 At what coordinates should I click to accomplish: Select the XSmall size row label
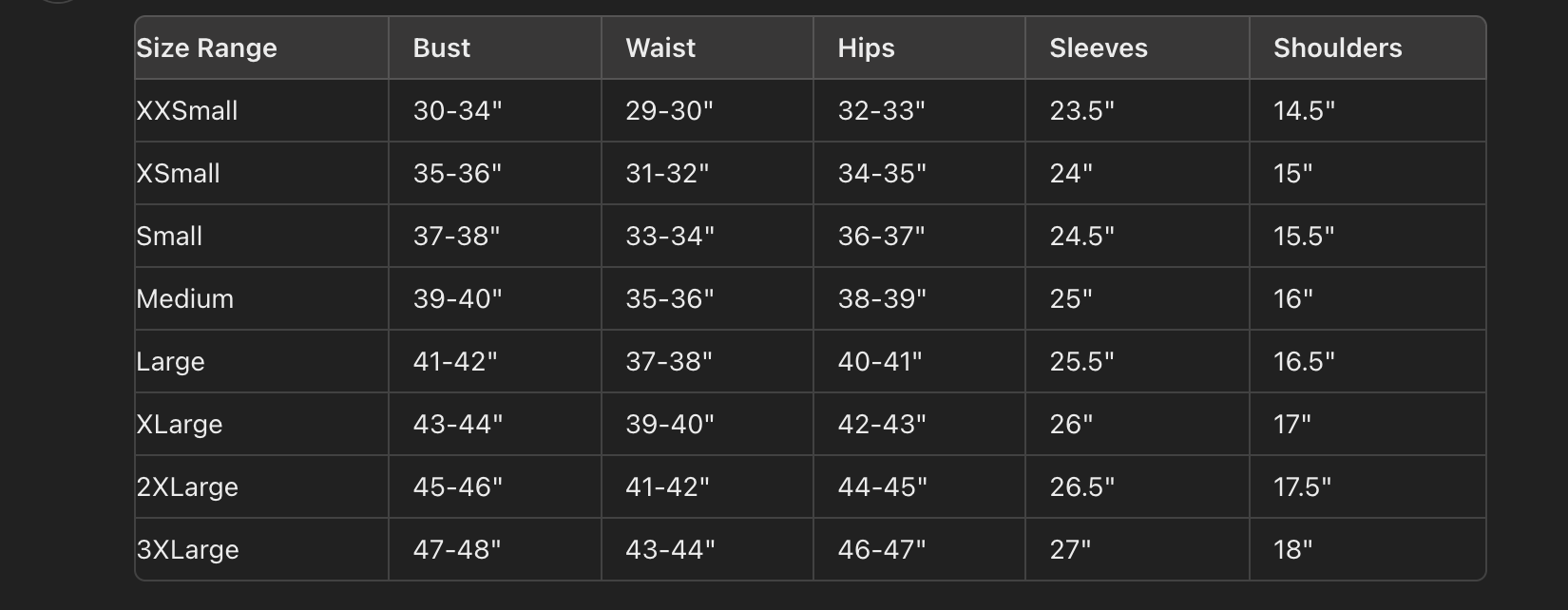(179, 174)
